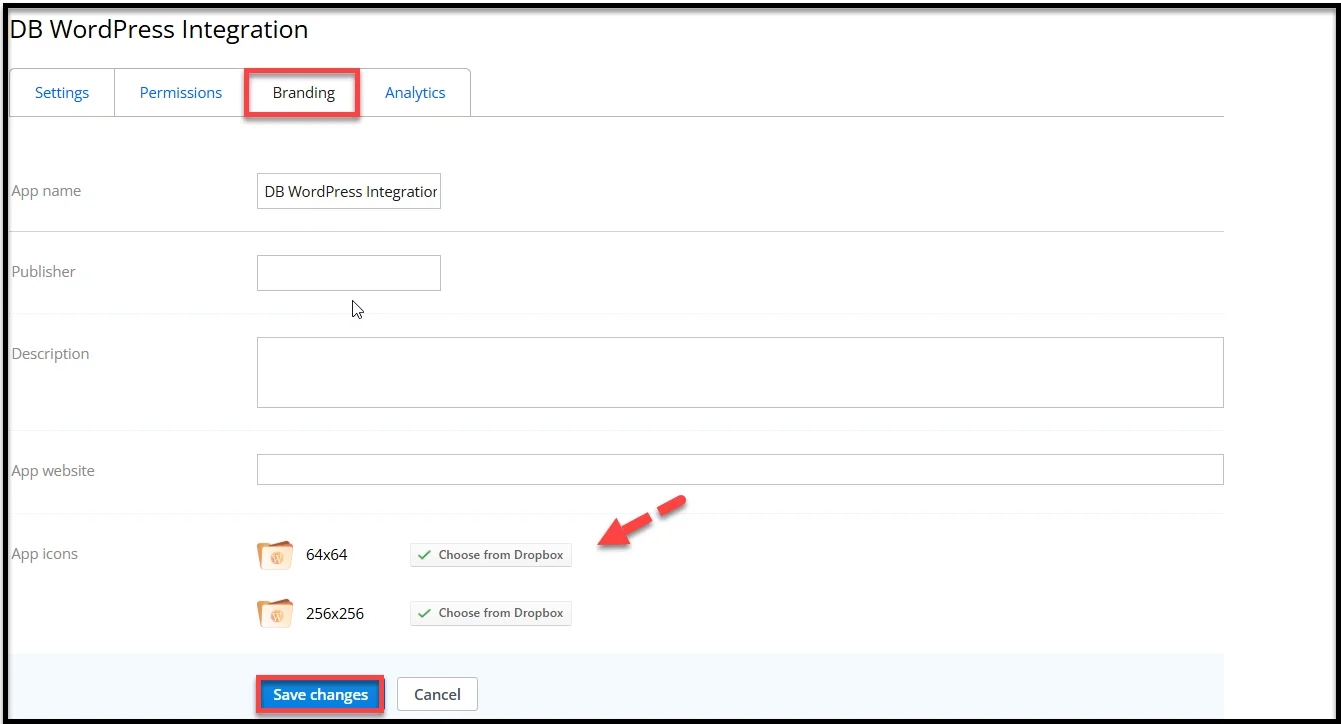Click the 256x256 app icon thumbnail

(x=275, y=613)
